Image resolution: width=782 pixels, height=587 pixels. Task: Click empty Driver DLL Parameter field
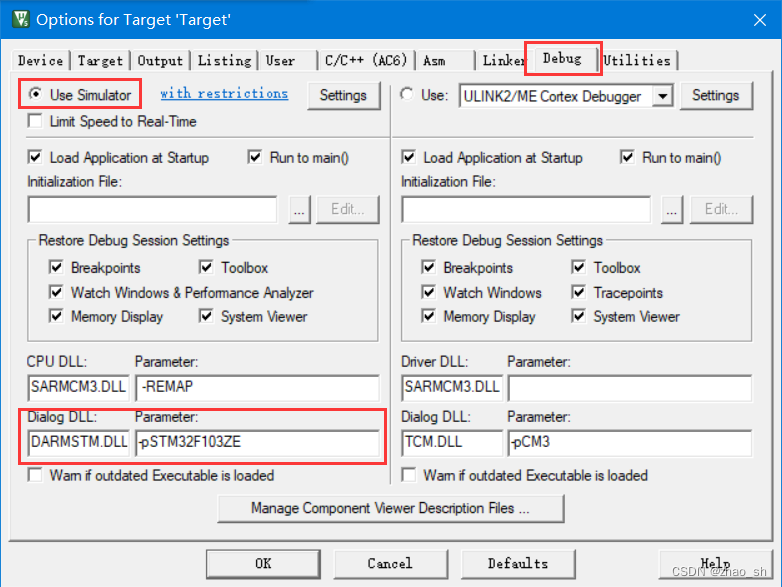point(630,388)
